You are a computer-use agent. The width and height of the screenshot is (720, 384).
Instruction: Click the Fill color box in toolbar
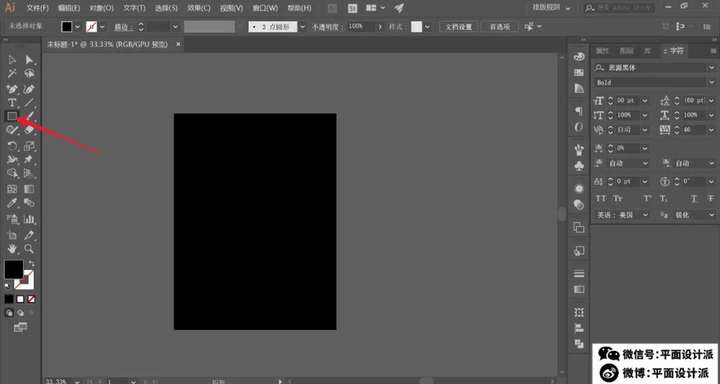point(14,270)
